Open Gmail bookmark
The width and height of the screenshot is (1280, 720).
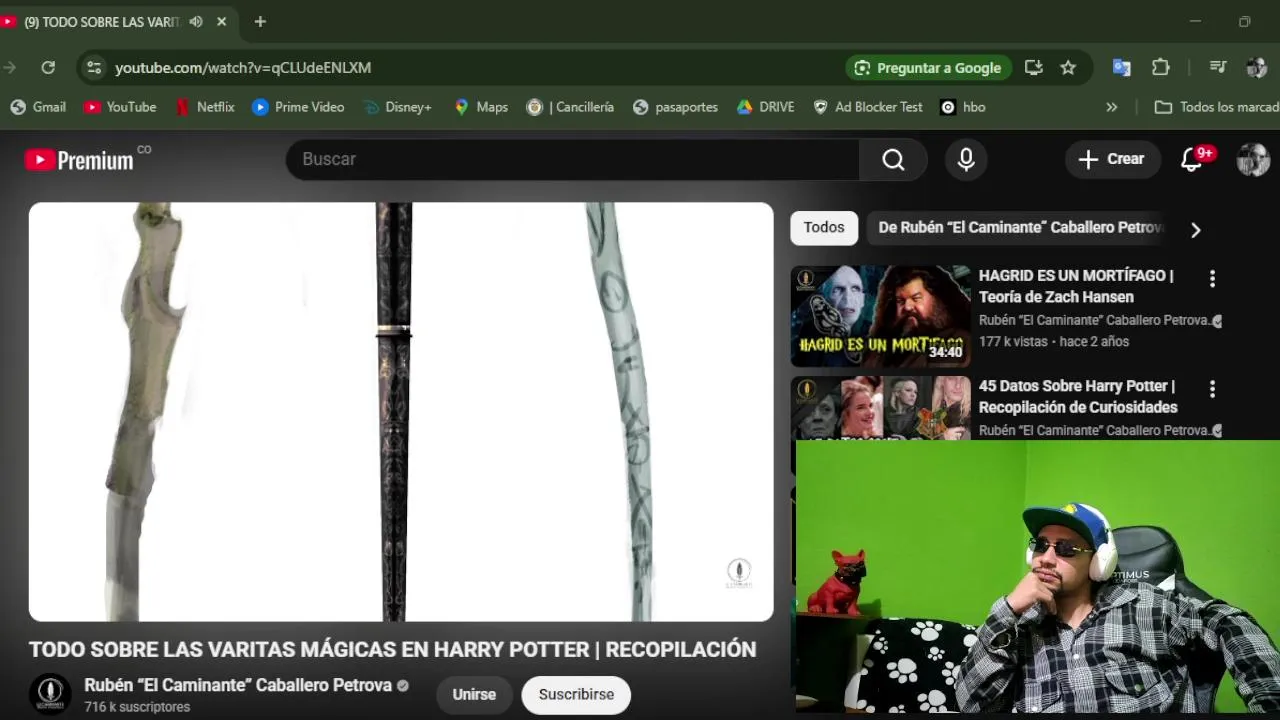(x=38, y=107)
